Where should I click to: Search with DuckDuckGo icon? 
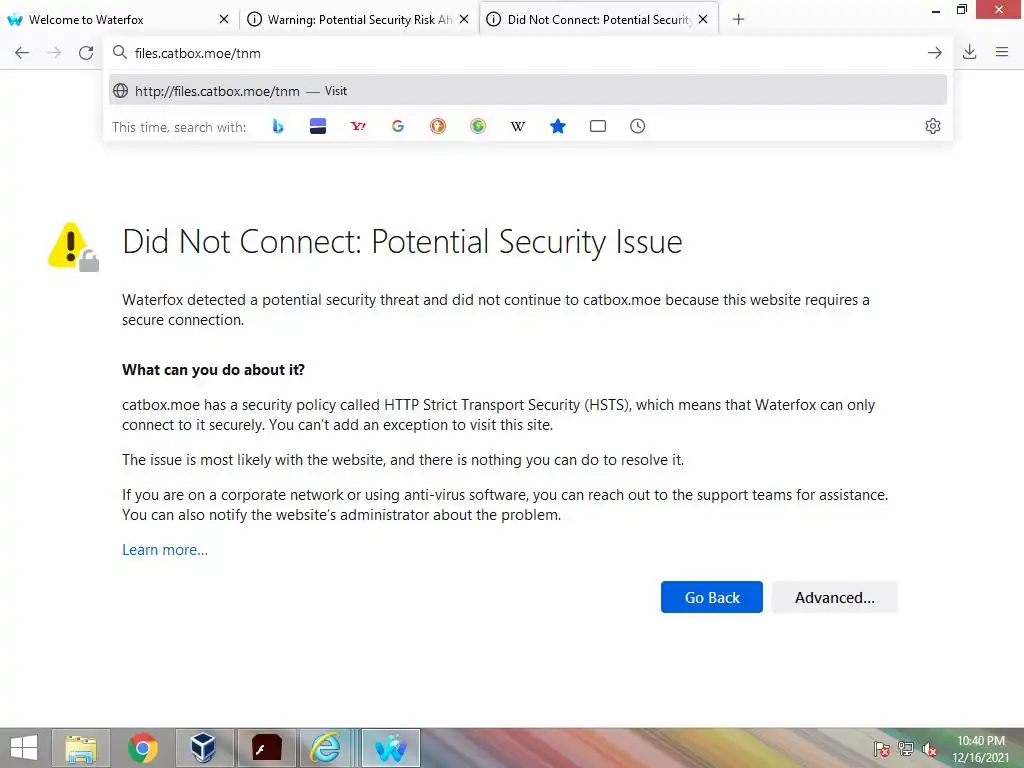pos(438,126)
